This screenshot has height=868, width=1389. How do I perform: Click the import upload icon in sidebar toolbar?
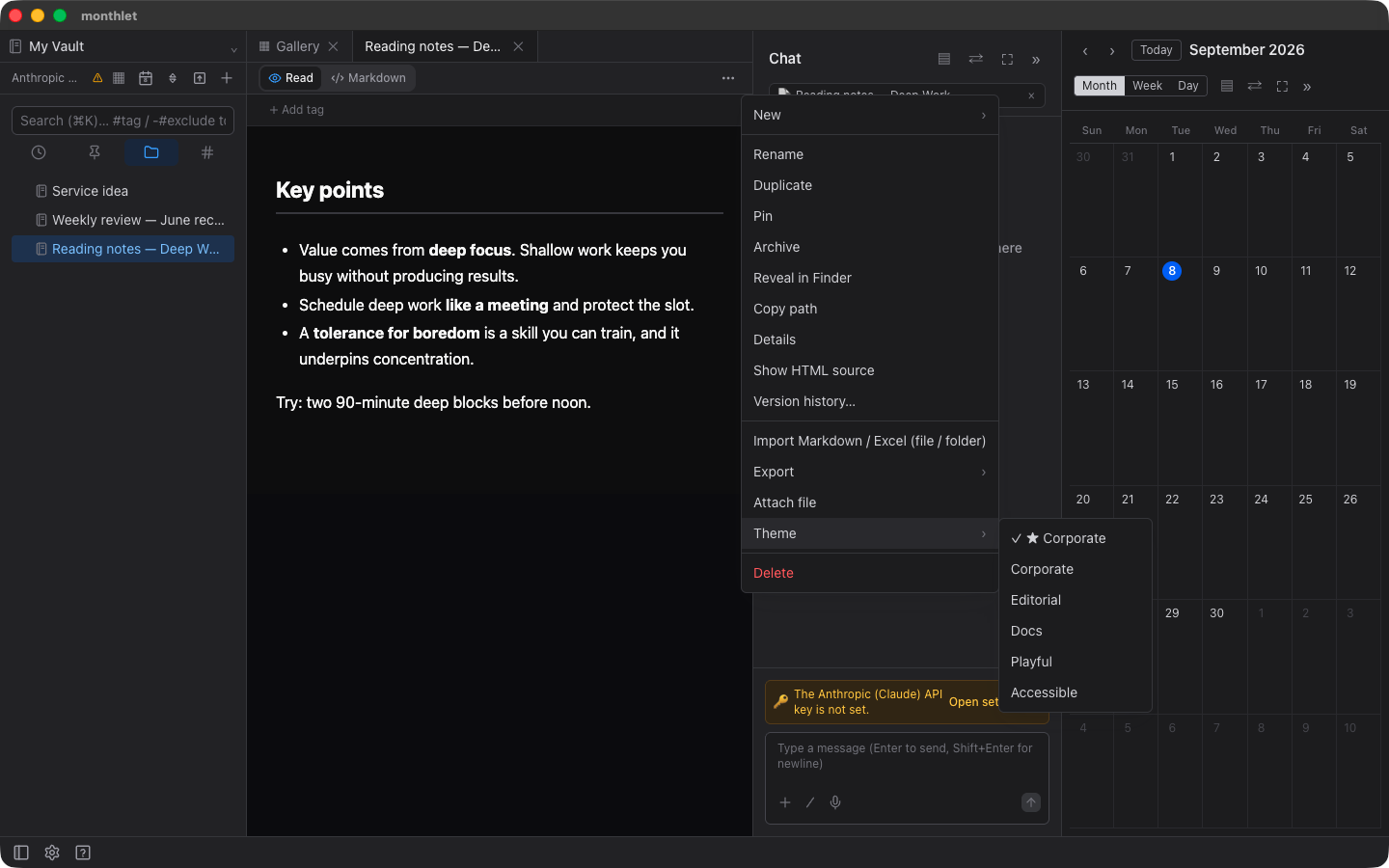pyautogui.click(x=200, y=78)
